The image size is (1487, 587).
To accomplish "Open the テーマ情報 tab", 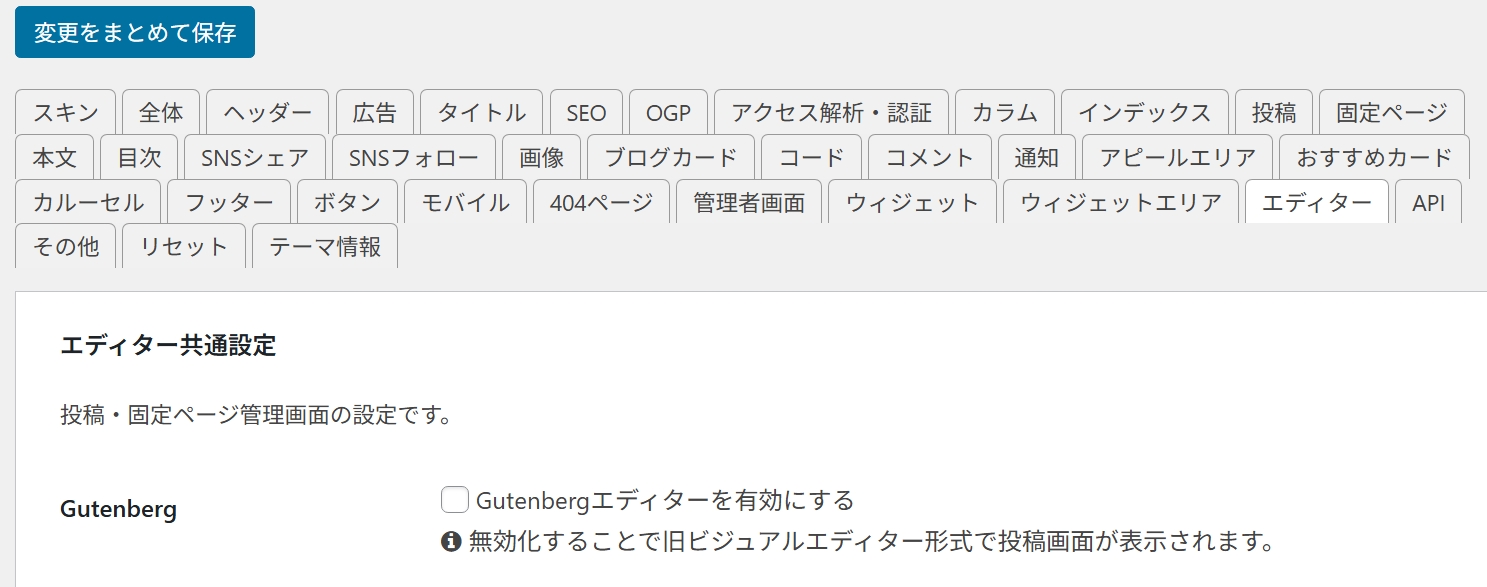I will pos(325,246).
